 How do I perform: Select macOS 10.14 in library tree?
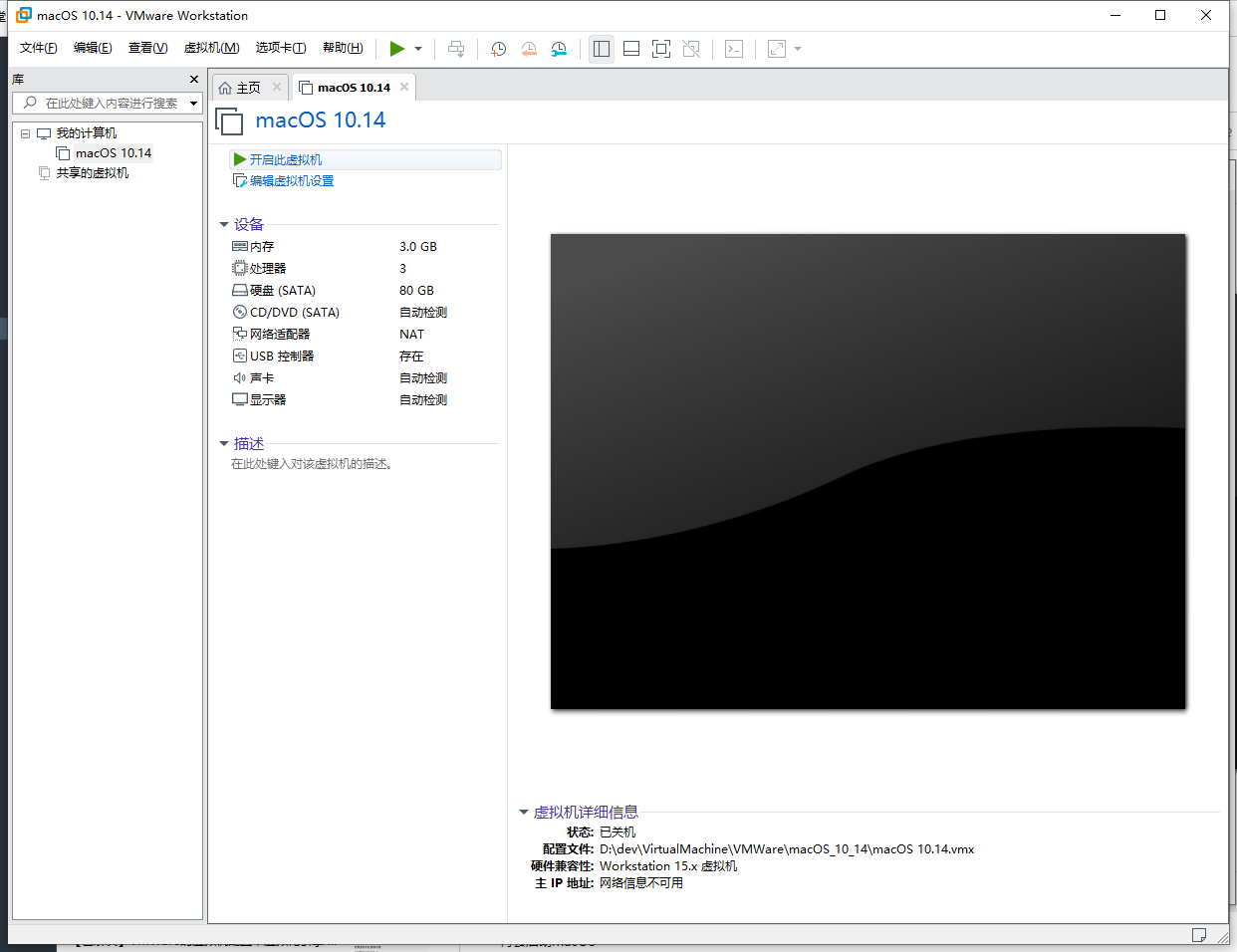(x=114, y=153)
